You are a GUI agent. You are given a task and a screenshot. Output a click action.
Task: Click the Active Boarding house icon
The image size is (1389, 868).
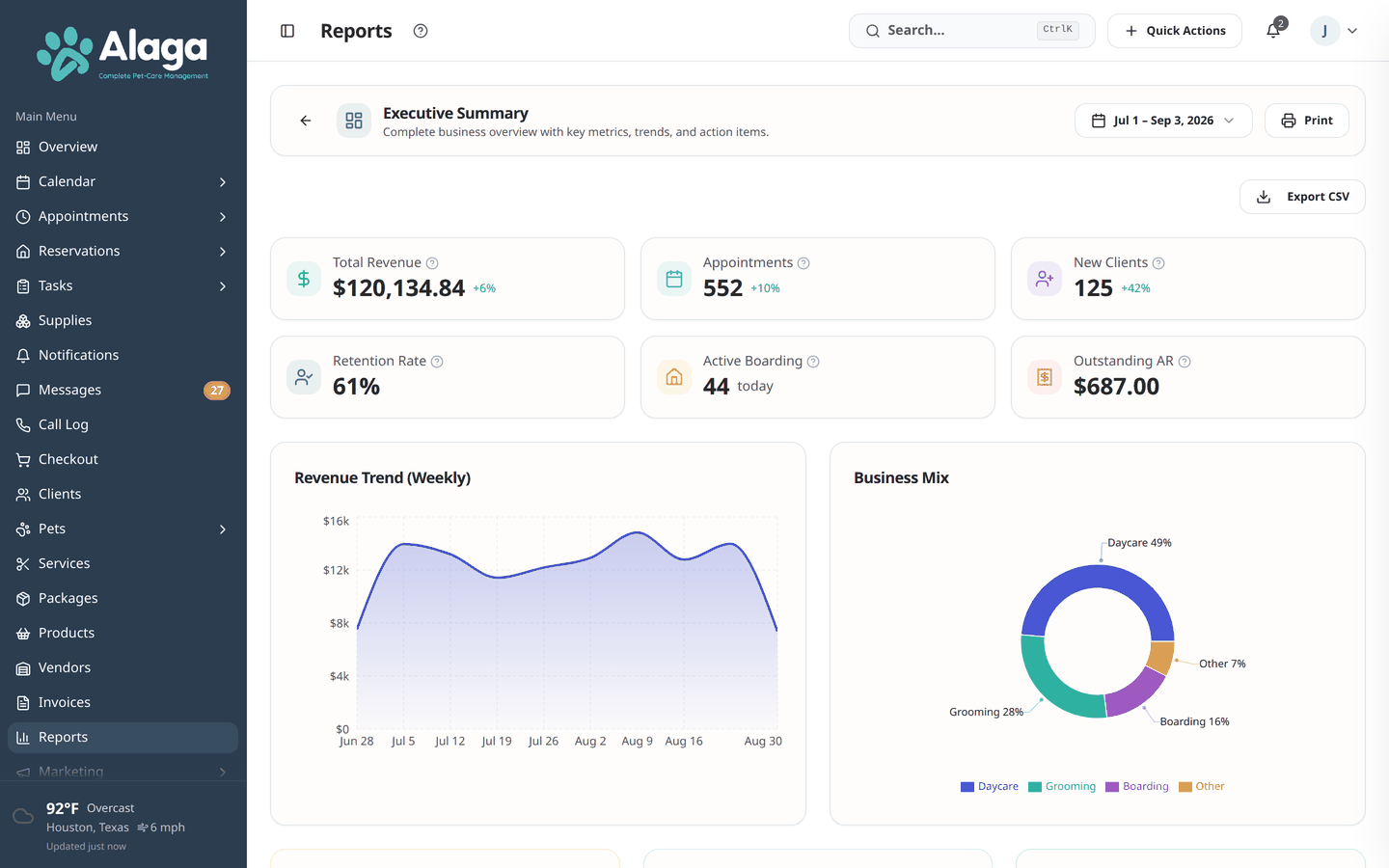[x=674, y=377]
